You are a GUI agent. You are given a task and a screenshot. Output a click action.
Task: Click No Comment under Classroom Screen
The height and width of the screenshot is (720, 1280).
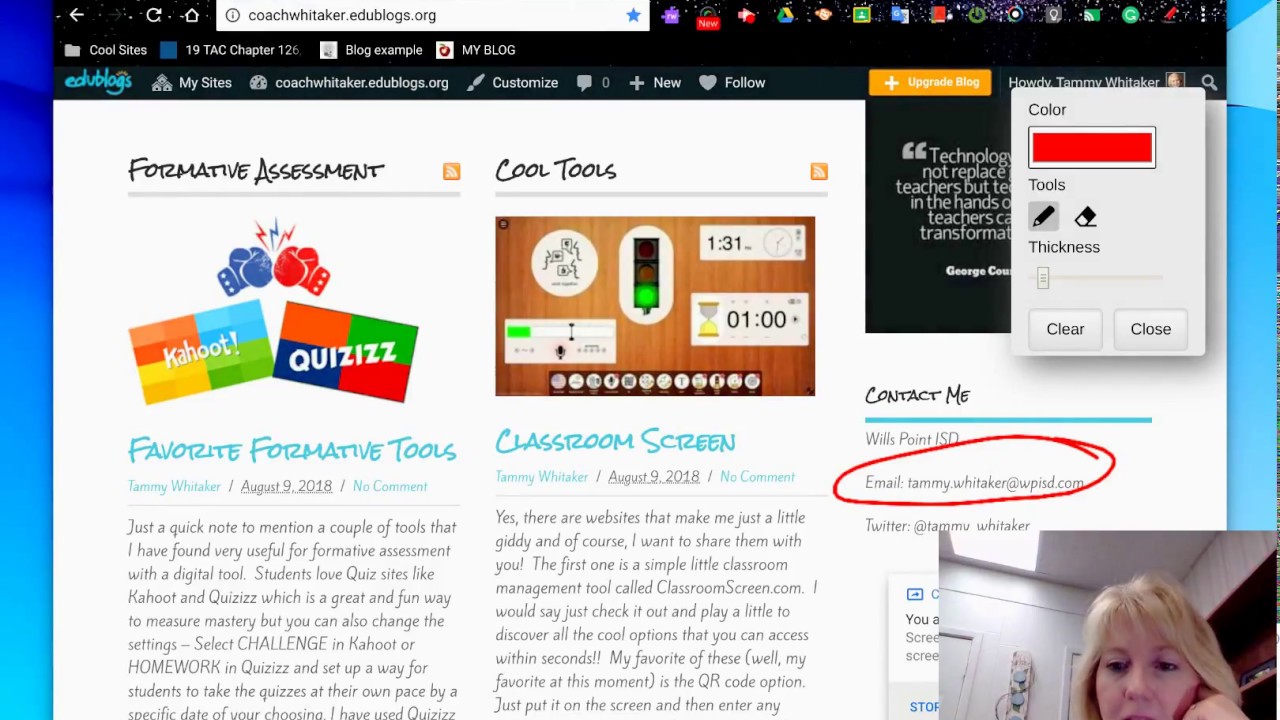coord(757,477)
